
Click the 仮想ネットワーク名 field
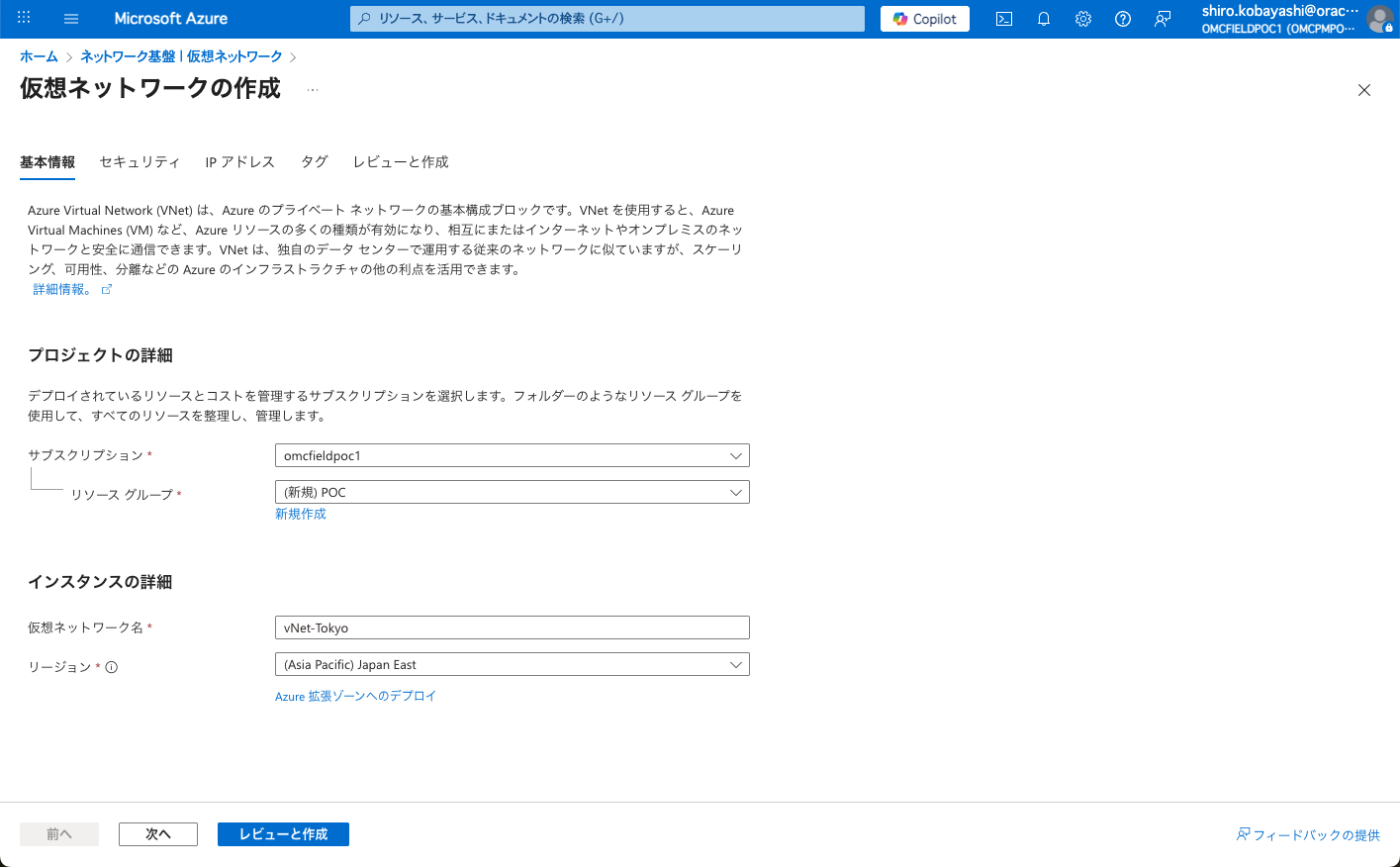pos(512,627)
